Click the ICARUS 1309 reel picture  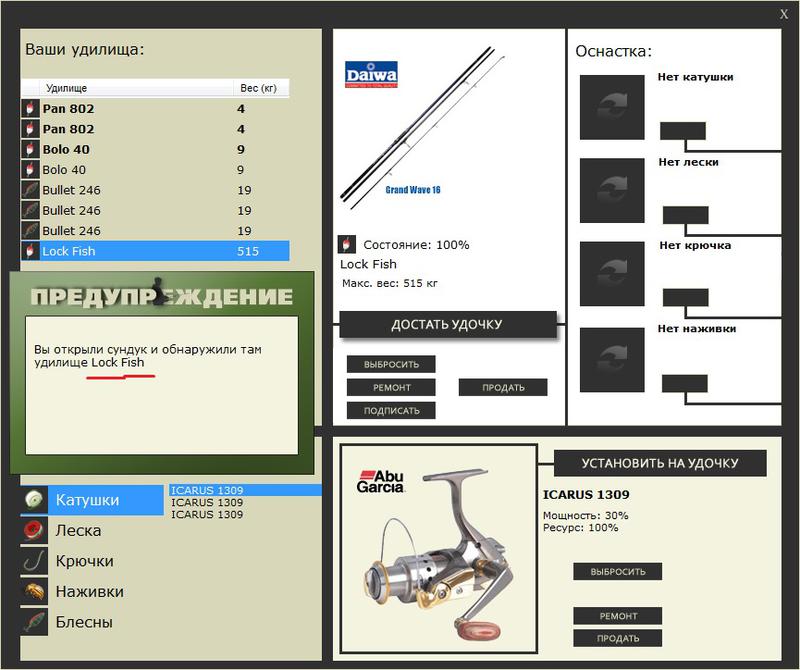click(439, 554)
